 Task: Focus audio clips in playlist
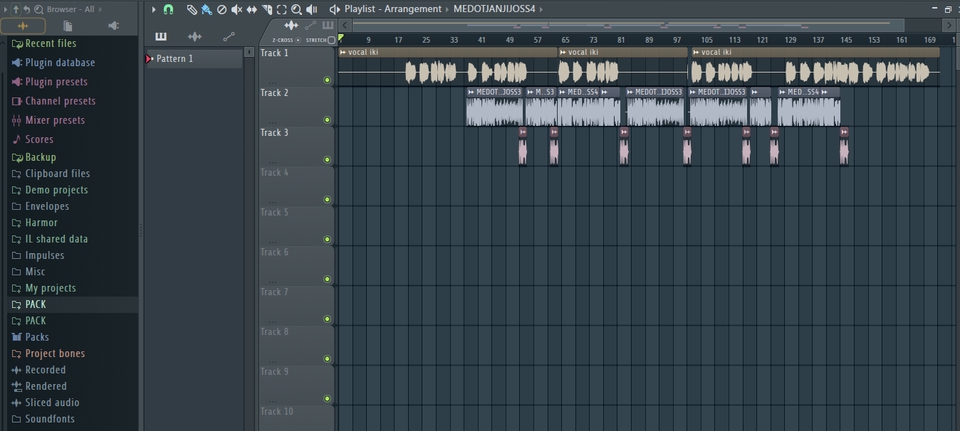291,25
